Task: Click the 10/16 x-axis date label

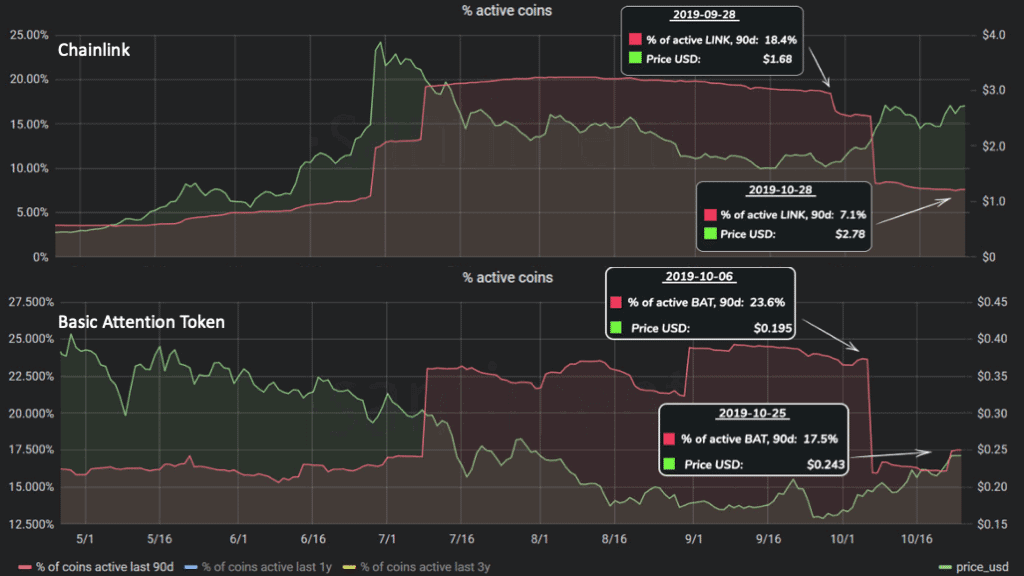Action: (916, 539)
